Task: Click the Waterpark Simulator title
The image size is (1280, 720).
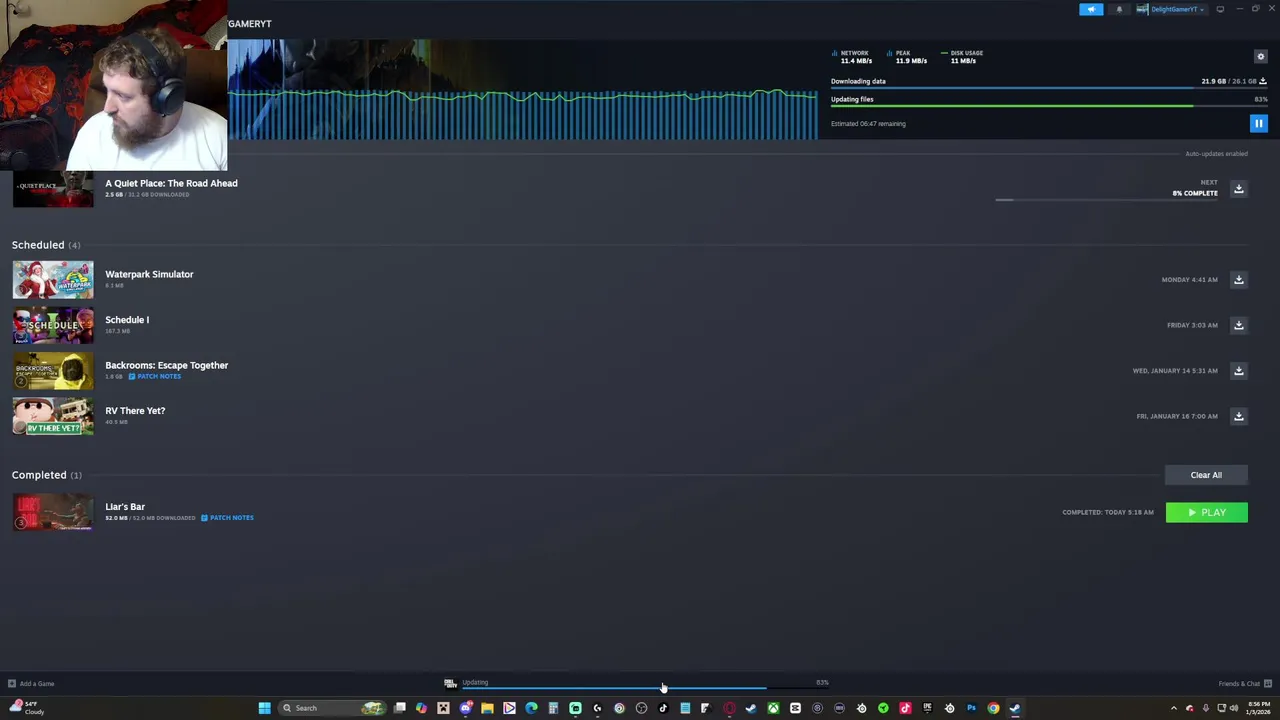Action: pos(149,274)
